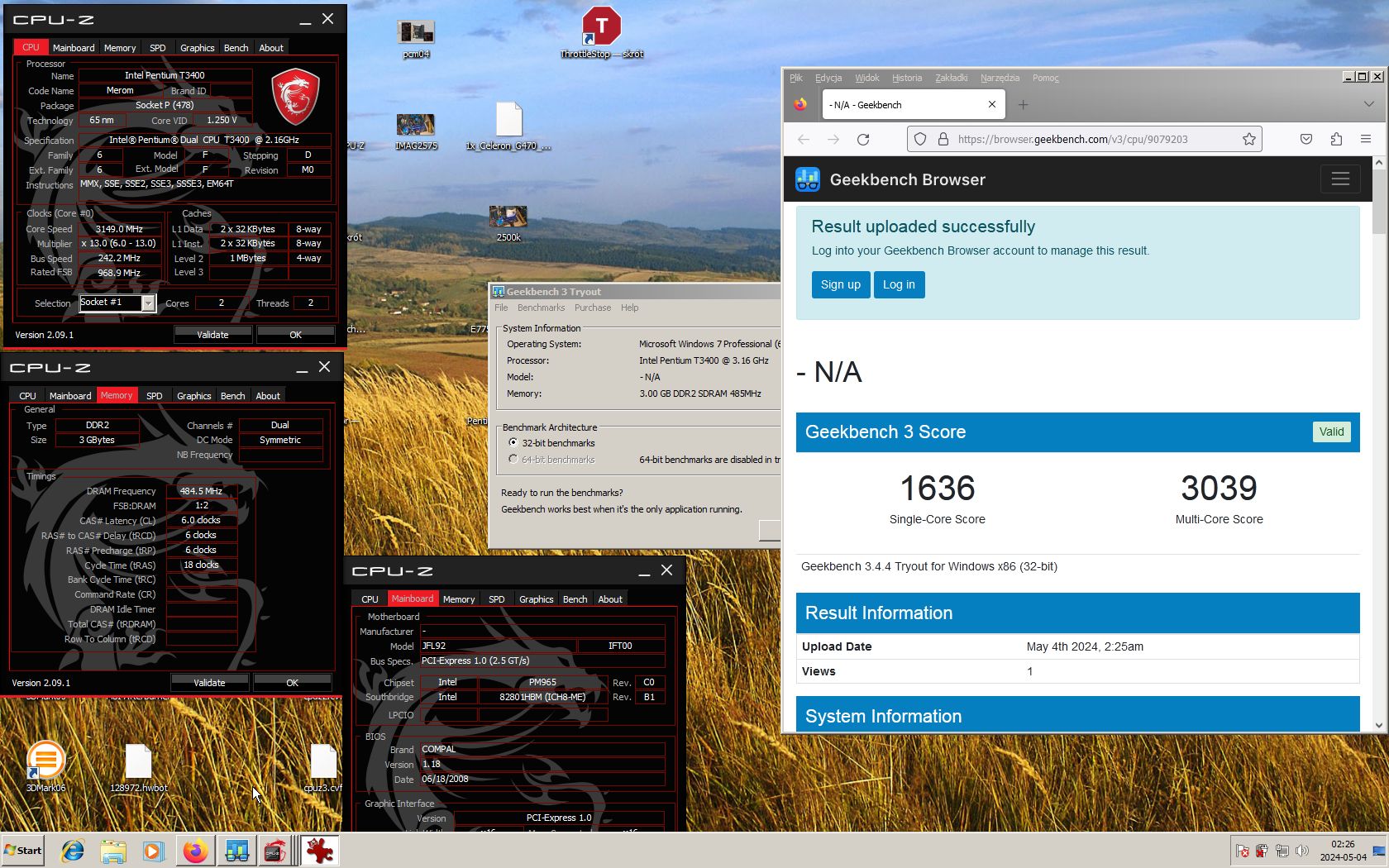Select the 1x_Celeron_G470 file on desktop

508,126
